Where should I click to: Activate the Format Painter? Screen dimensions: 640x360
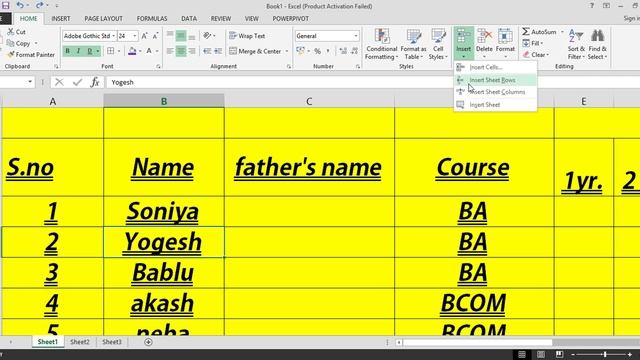click(x=31, y=55)
